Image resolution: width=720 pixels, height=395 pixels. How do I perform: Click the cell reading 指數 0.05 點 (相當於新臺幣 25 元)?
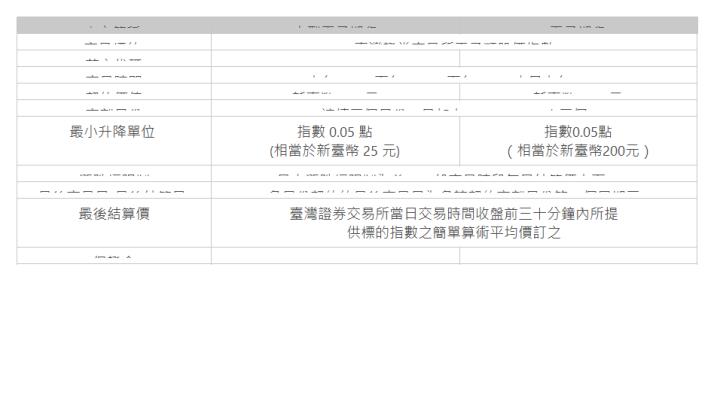click(335, 141)
